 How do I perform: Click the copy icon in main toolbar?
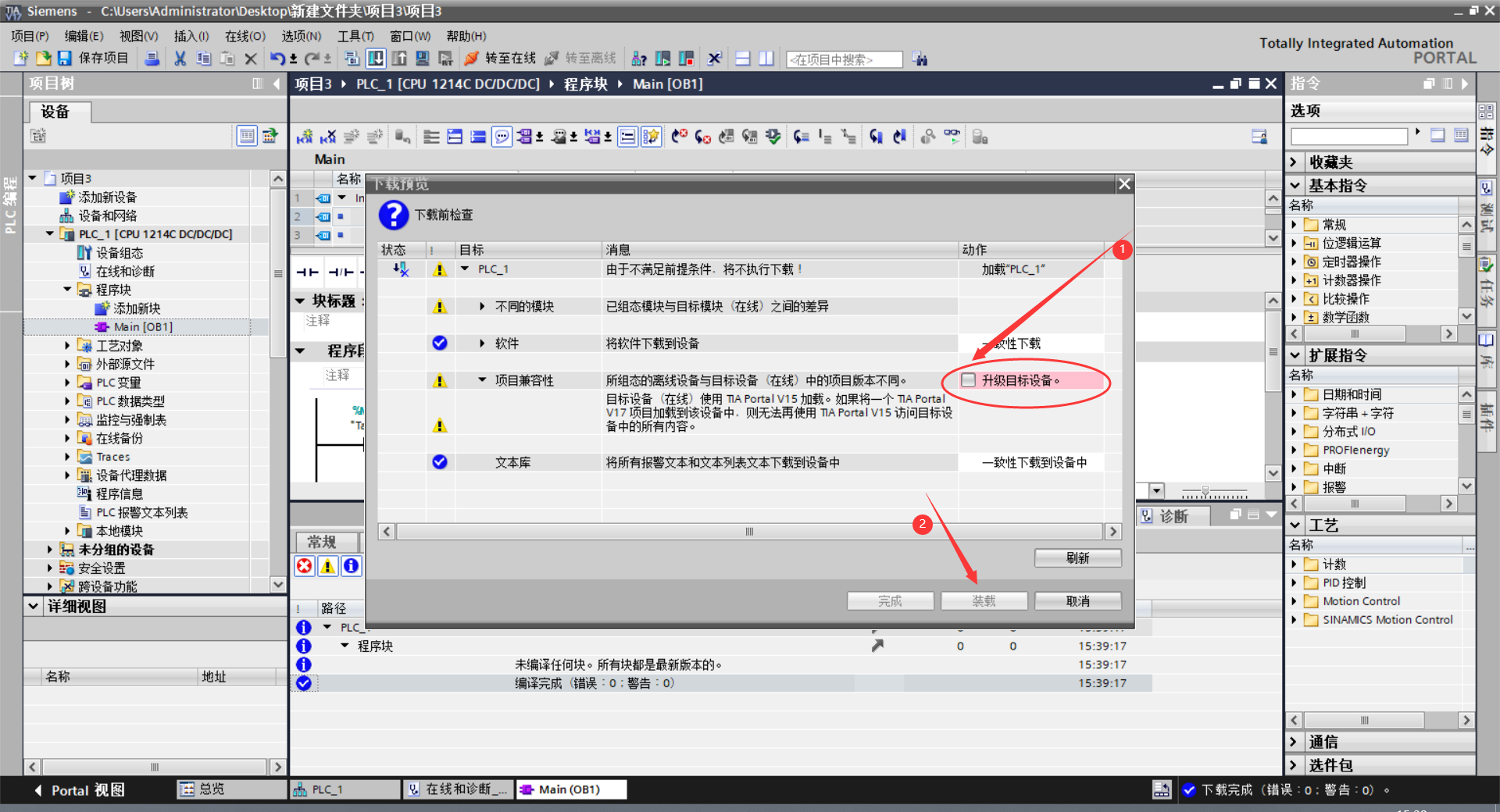(204, 59)
